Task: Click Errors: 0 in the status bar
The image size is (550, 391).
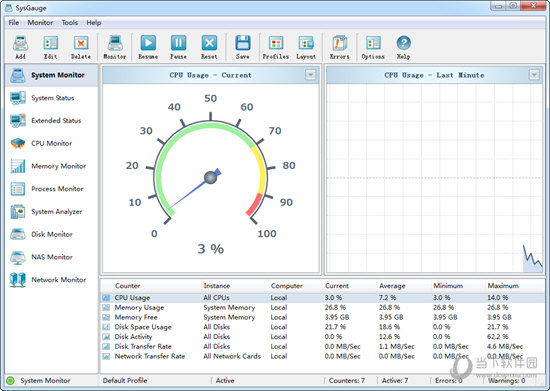Action: click(449, 380)
